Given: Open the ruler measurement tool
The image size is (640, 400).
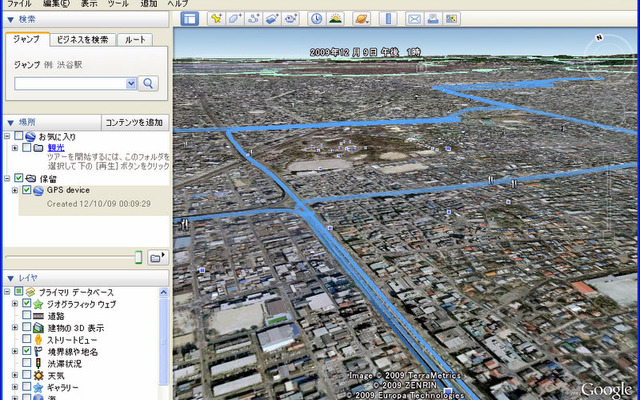Looking at the screenshot, I should coord(388,19).
